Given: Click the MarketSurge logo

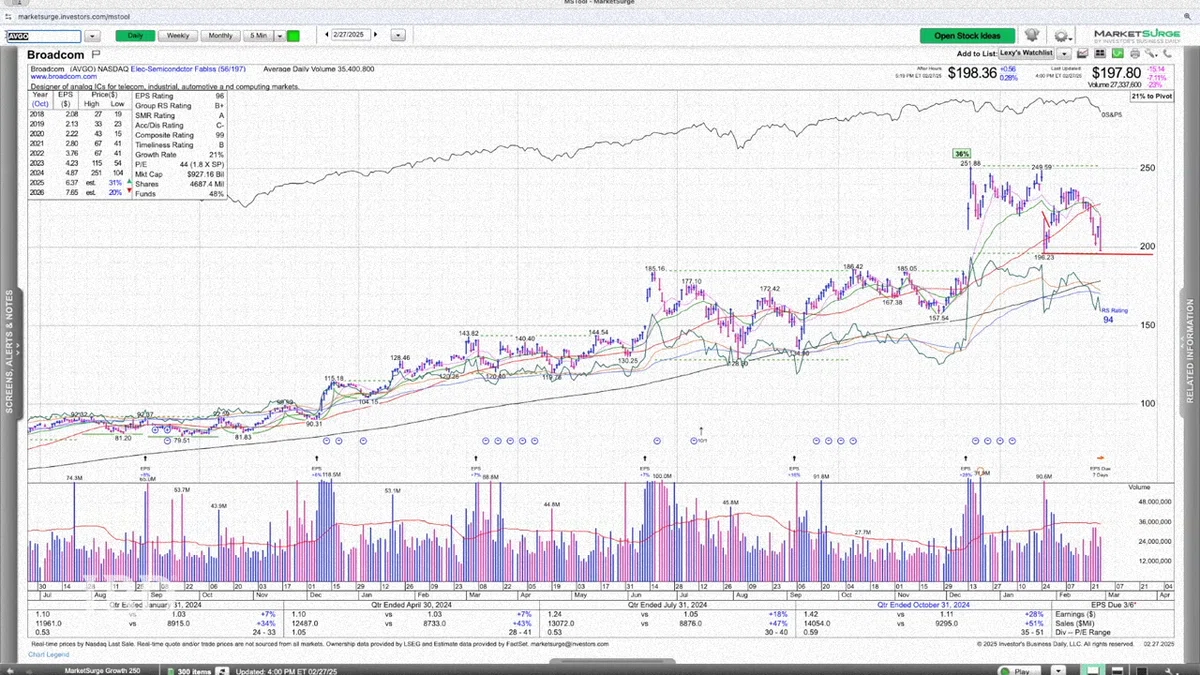Looking at the screenshot, I should 1137,36.
